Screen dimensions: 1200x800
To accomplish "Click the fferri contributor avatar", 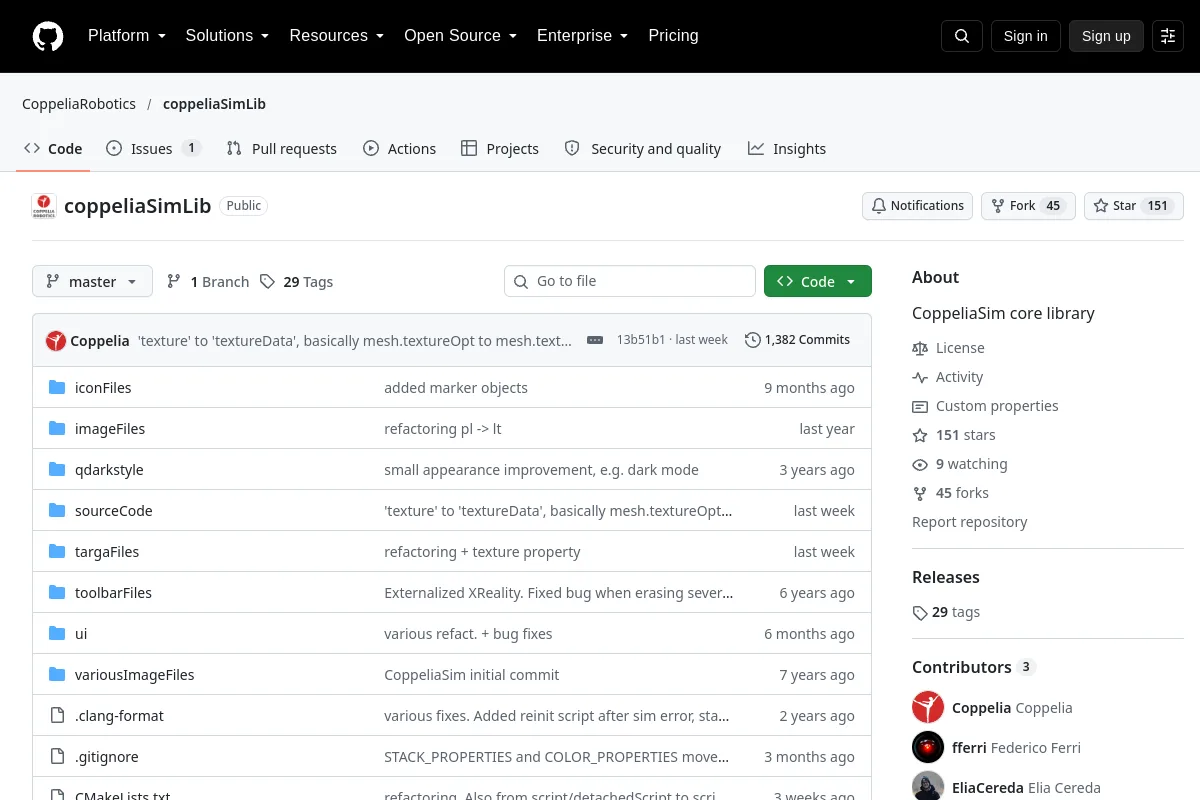I will [928, 747].
